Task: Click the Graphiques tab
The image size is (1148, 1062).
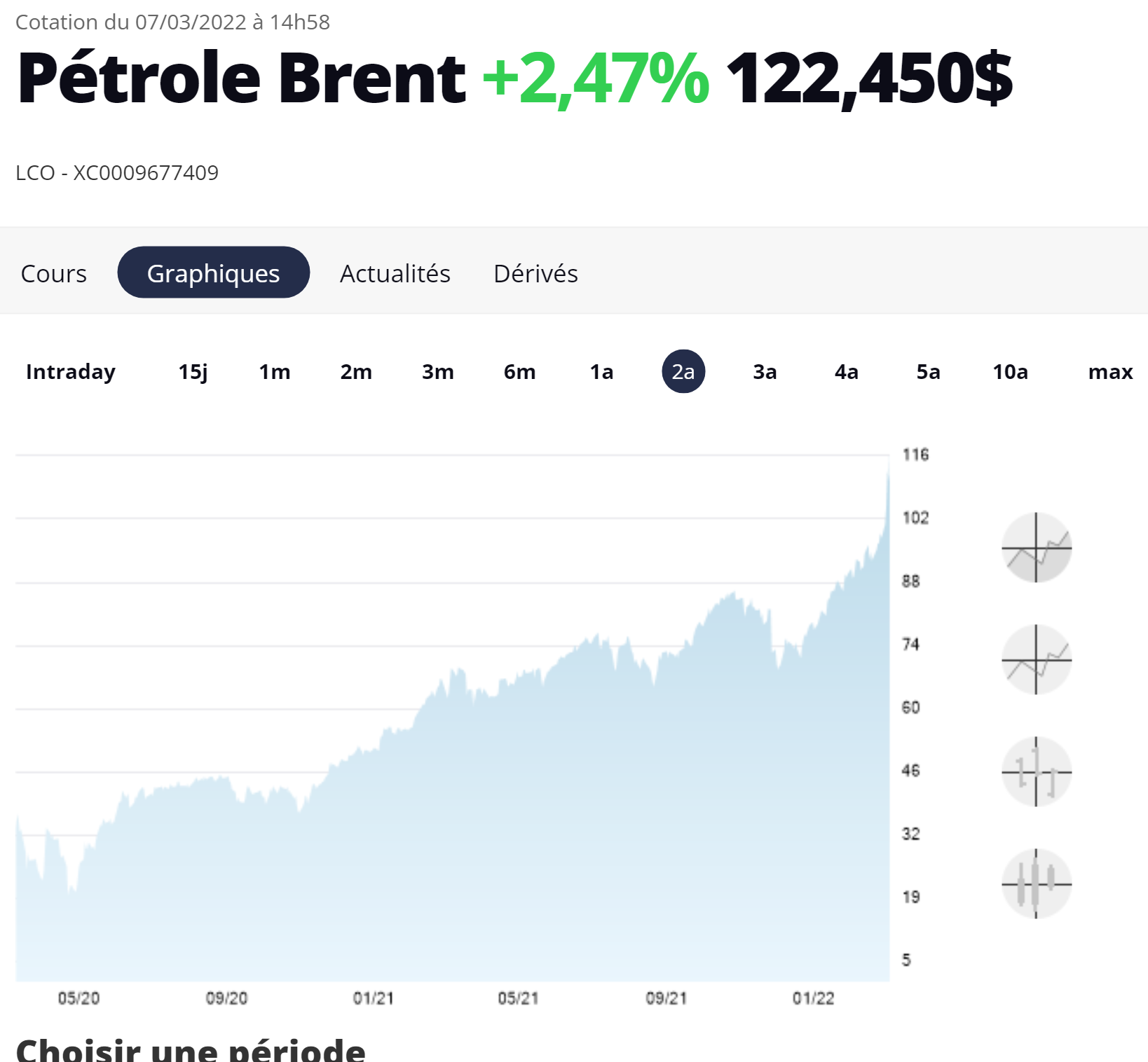Action: pyautogui.click(x=213, y=273)
